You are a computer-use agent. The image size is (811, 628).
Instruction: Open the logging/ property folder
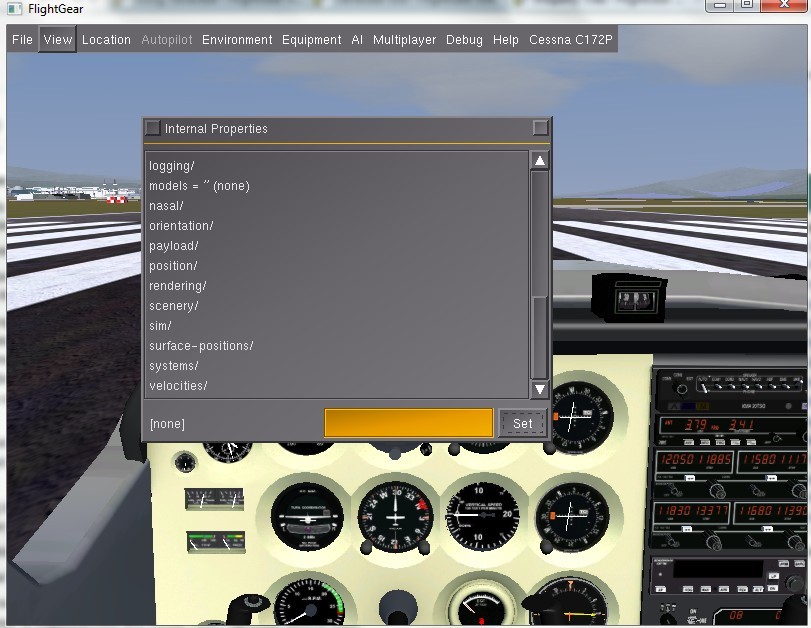172,166
